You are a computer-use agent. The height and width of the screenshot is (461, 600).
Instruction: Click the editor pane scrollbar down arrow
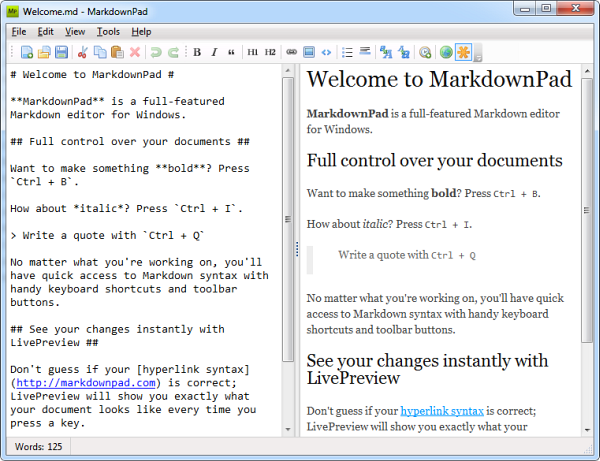coord(288,430)
